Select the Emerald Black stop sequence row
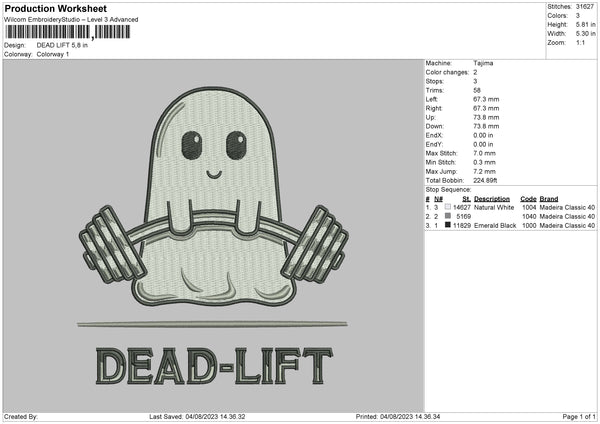 tap(510, 224)
